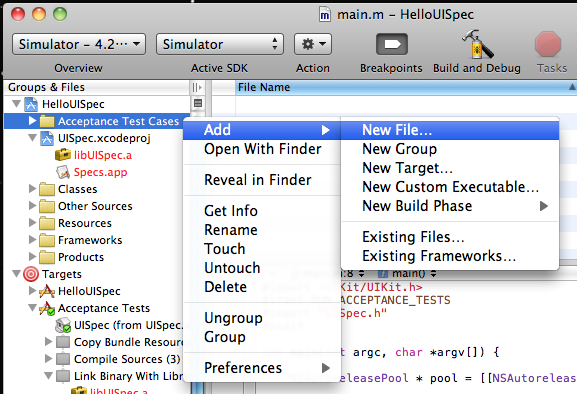This screenshot has height=394, width=577.
Task: Click the Products folder icon
Action: pyautogui.click(x=47, y=257)
